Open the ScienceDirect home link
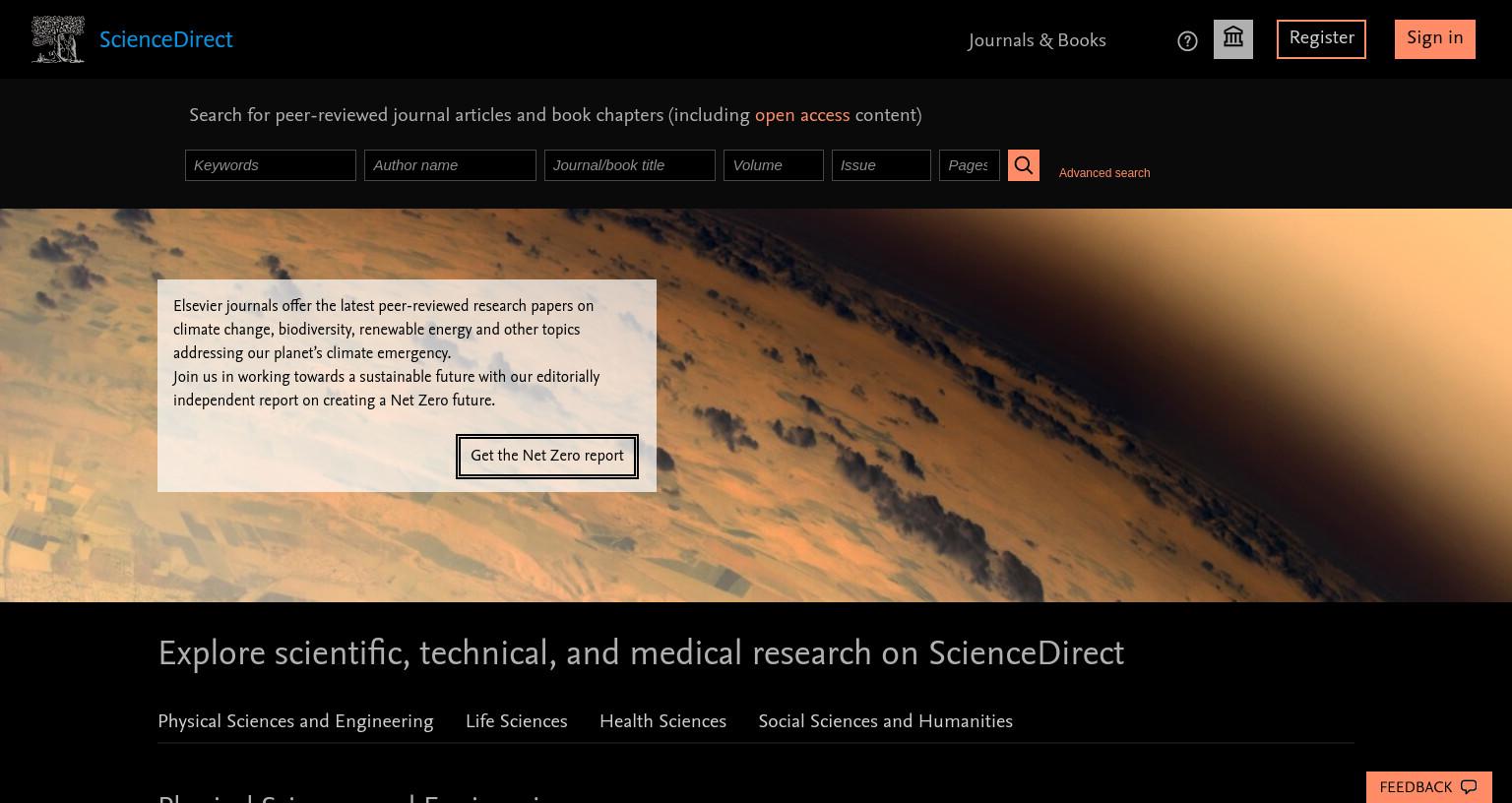The width and height of the screenshot is (1512, 803). point(166,40)
